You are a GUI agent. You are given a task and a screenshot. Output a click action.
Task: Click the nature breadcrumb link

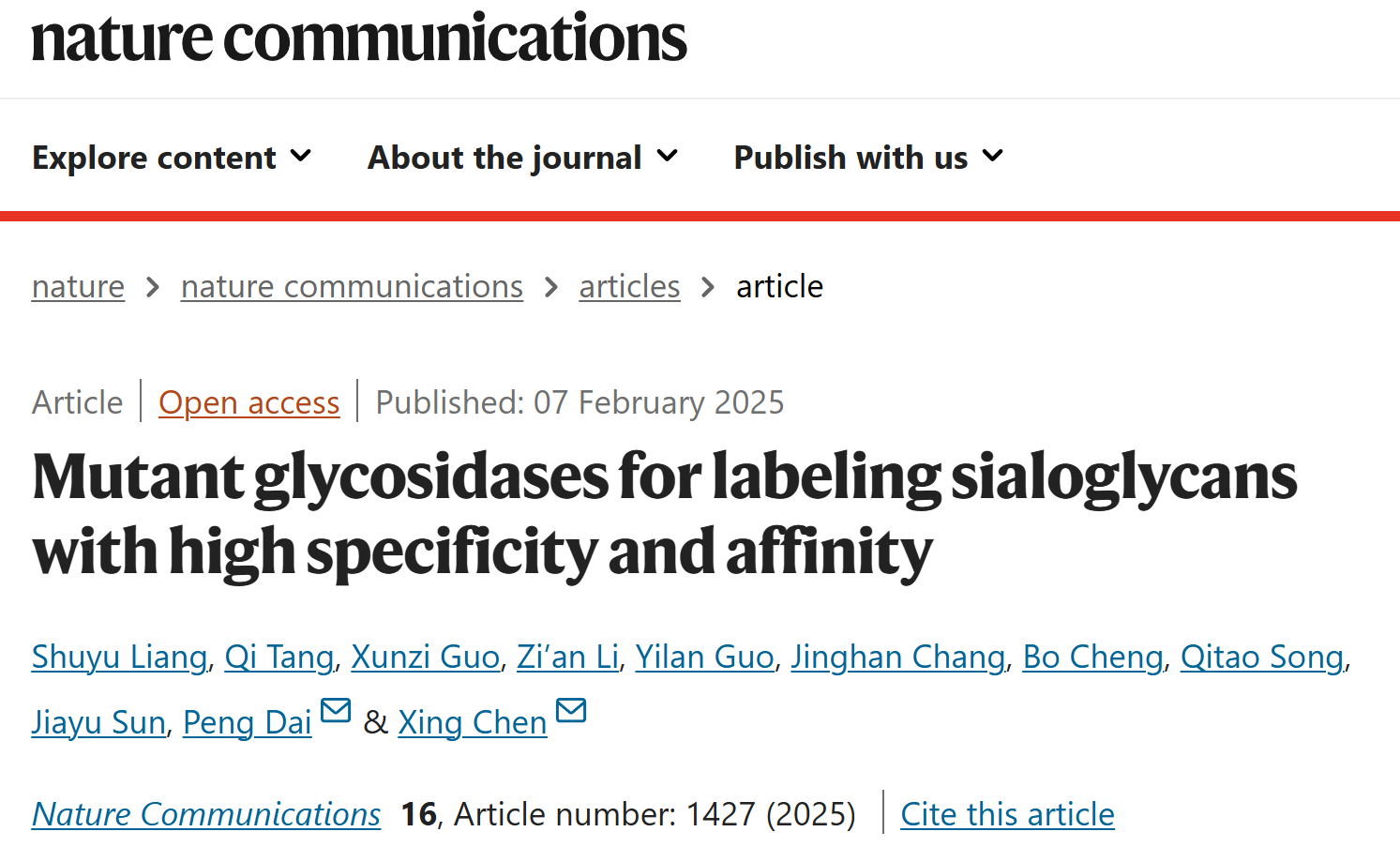pos(78,286)
